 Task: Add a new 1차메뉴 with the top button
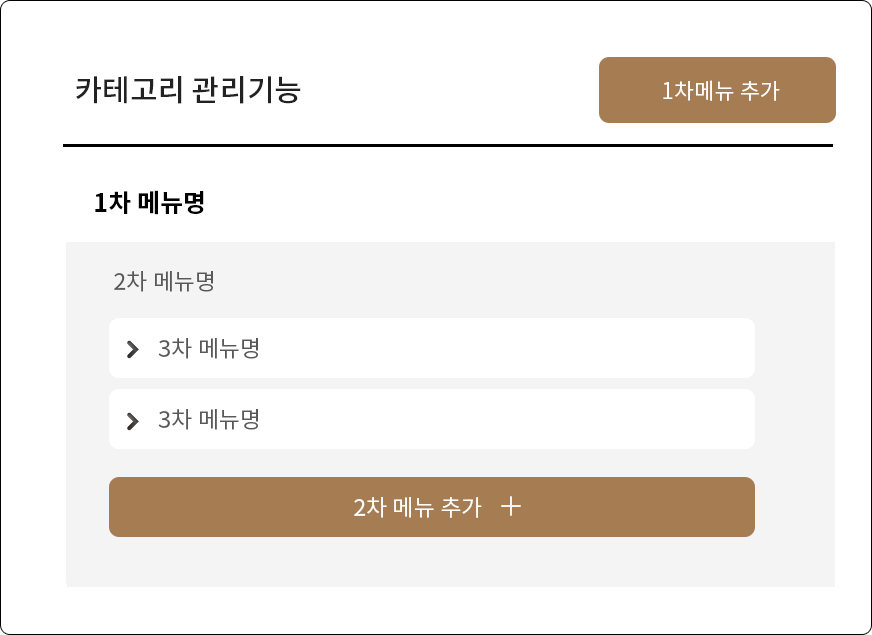(x=717, y=90)
